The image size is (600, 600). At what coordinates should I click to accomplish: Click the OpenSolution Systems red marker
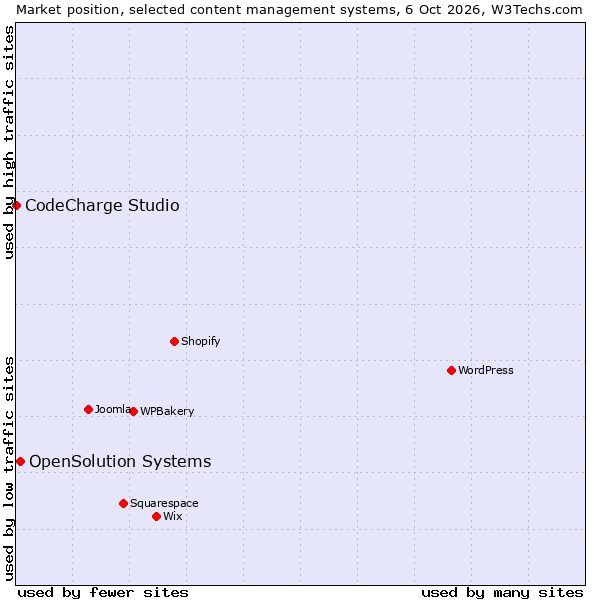[20, 461]
